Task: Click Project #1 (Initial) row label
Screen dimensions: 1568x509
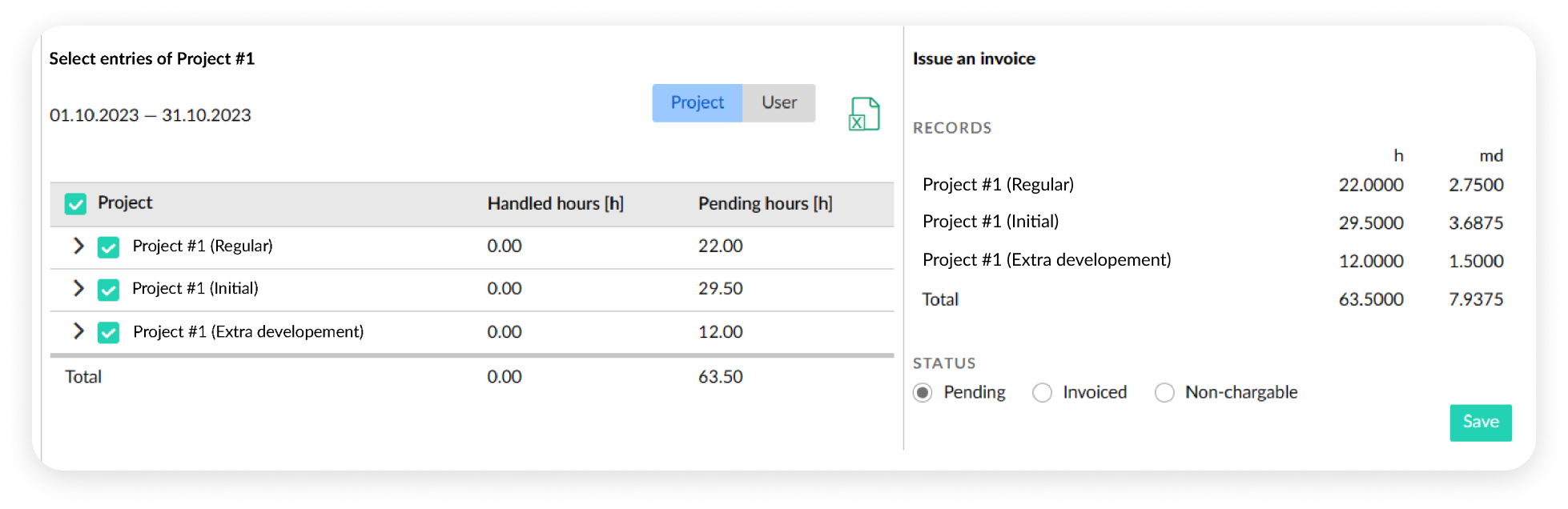Action: click(x=195, y=288)
